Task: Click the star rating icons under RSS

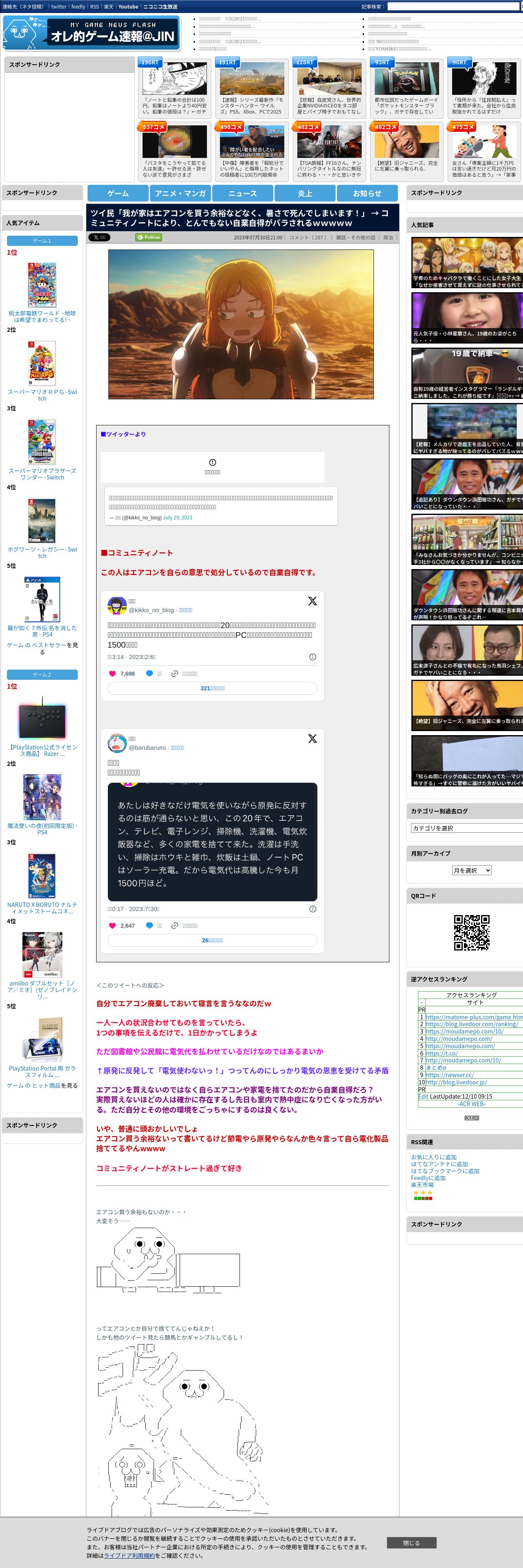Action: pyautogui.click(x=423, y=1192)
